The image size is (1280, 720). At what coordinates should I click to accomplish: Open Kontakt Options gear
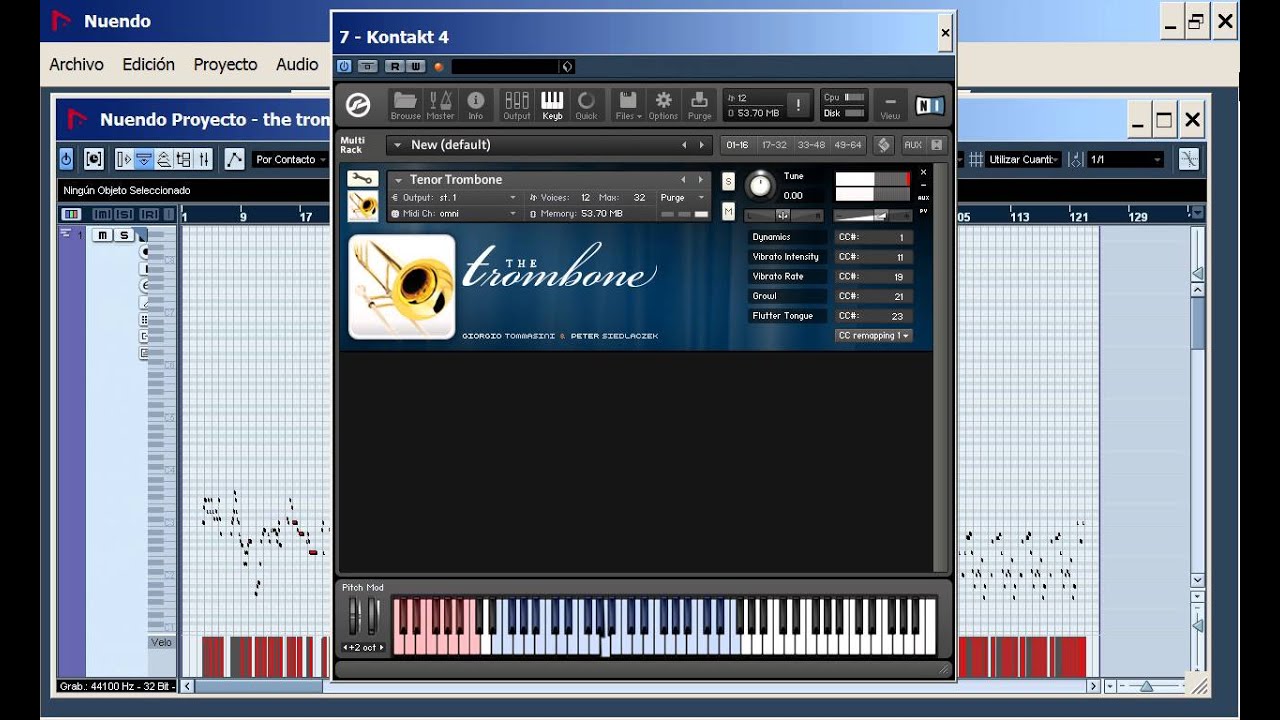tap(663, 104)
